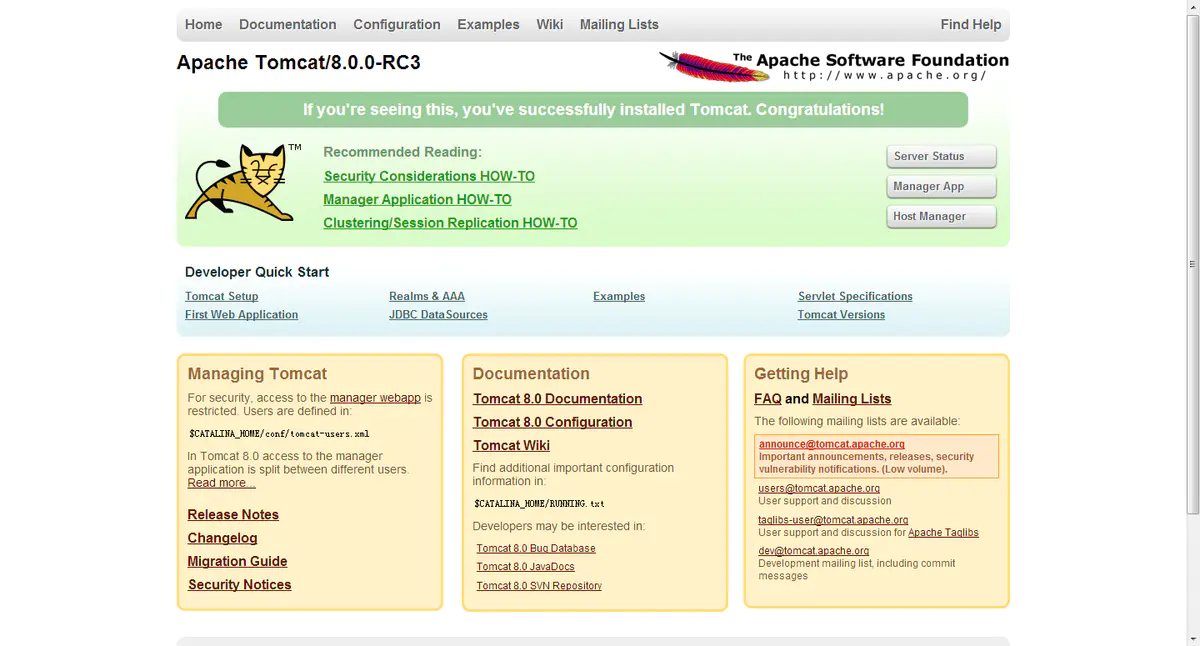The image size is (1200, 646).
Task: Open the Servlet Specifications link
Action: (x=855, y=296)
